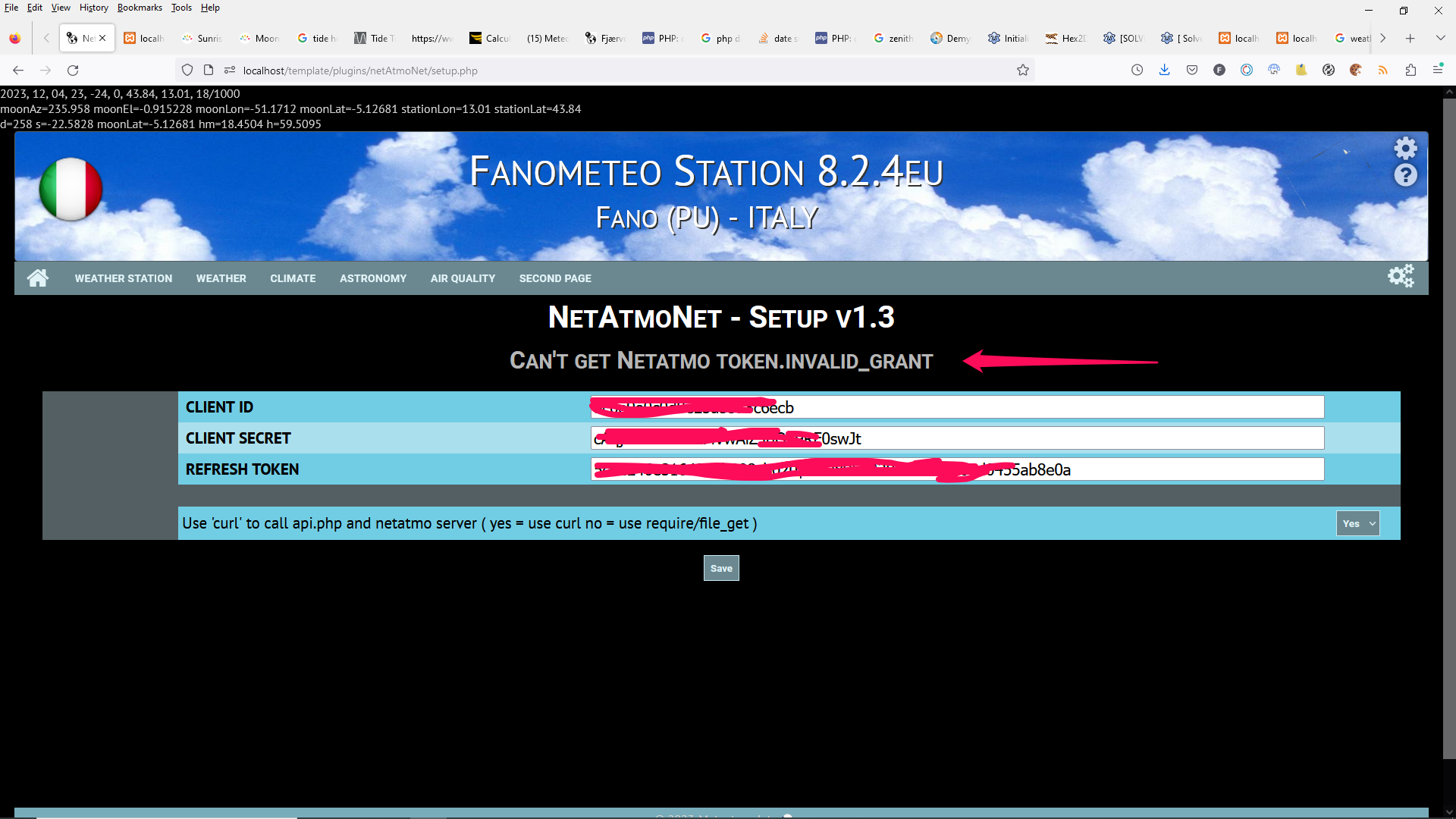Viewport: 1456px width, 819px height.
Task: Open a new browser tab
Action: point(1410,38)
